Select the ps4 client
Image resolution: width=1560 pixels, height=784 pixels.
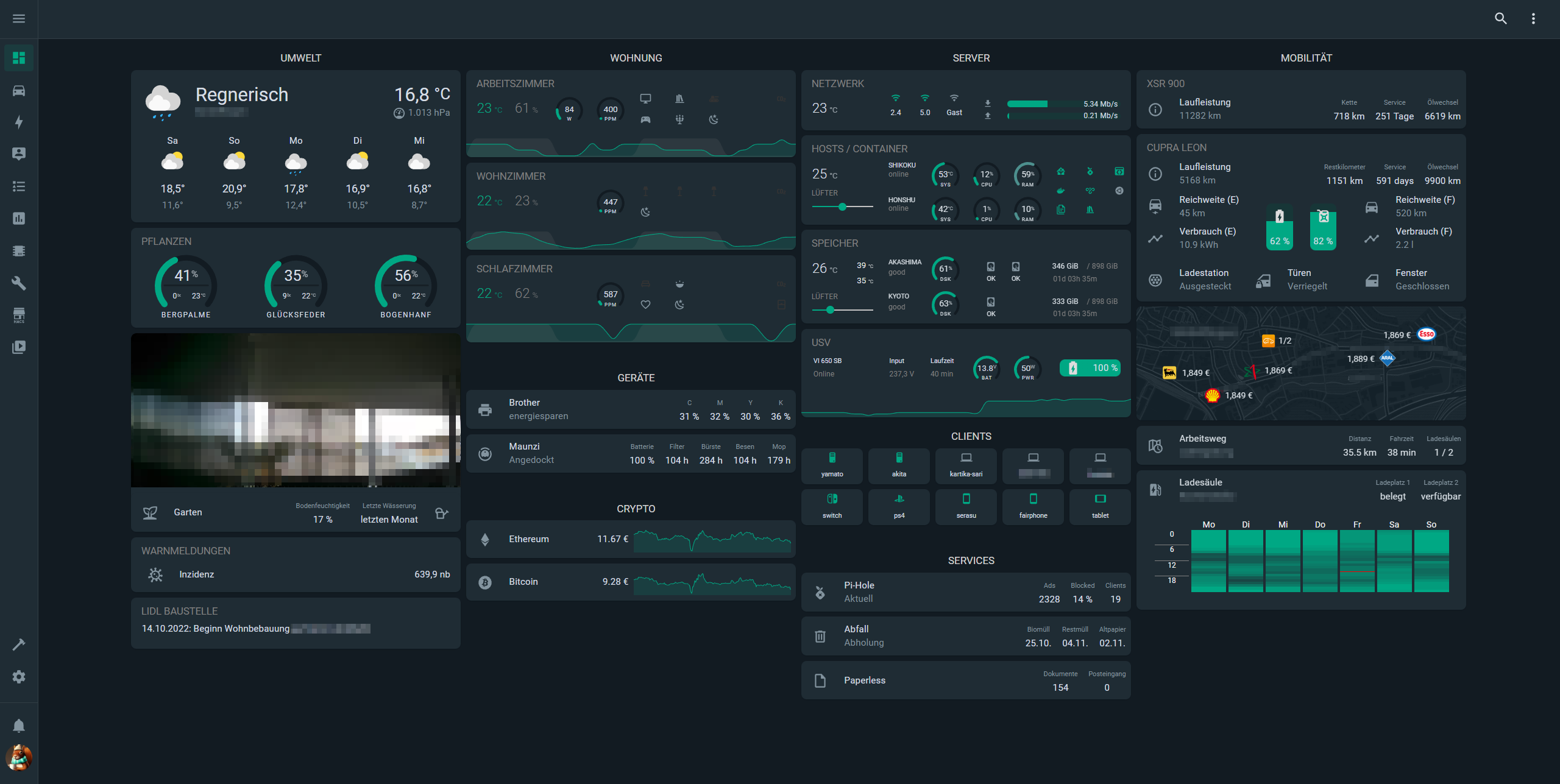coord(899,507)
